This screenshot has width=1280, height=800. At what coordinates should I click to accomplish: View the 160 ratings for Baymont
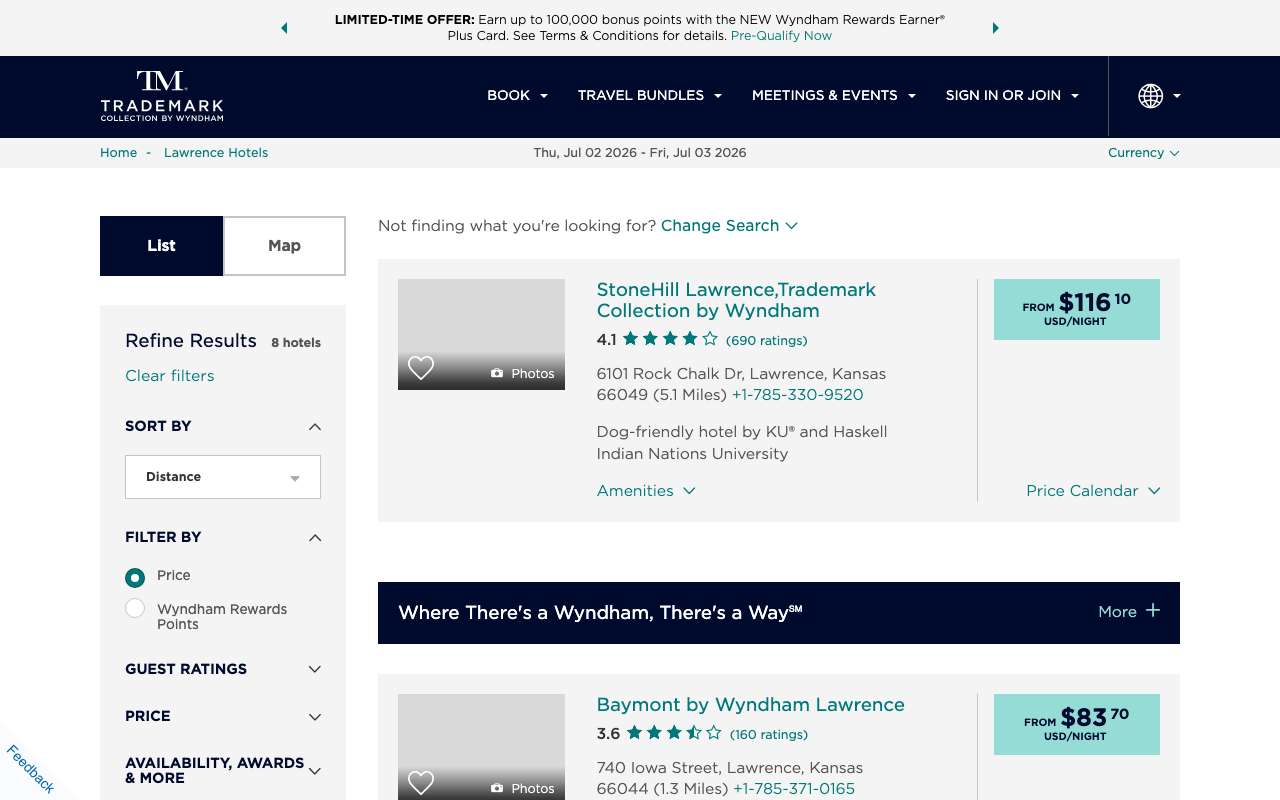(768, 734)
